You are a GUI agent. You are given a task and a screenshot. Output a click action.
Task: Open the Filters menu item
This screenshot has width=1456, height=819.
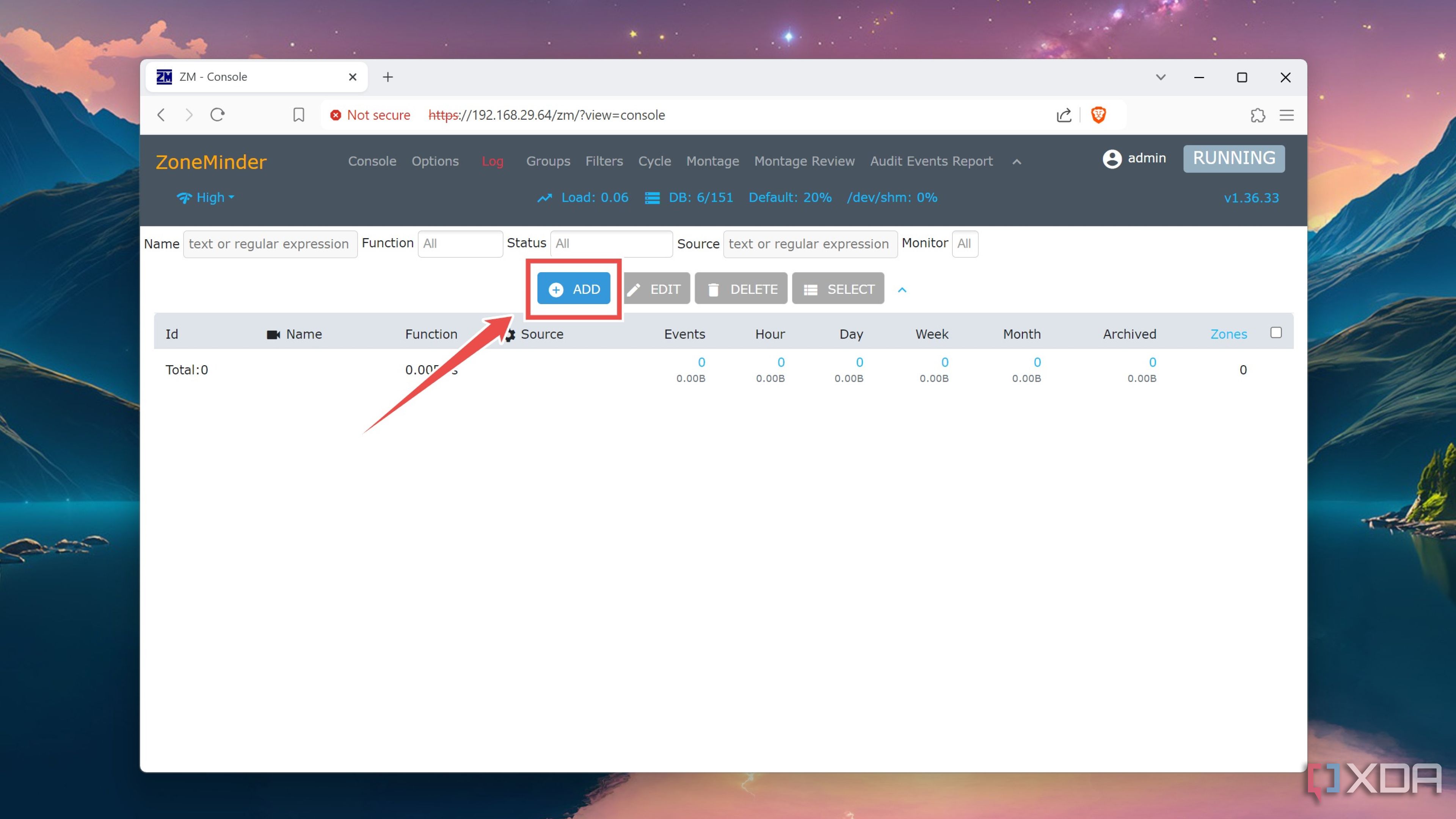point(604,161)
